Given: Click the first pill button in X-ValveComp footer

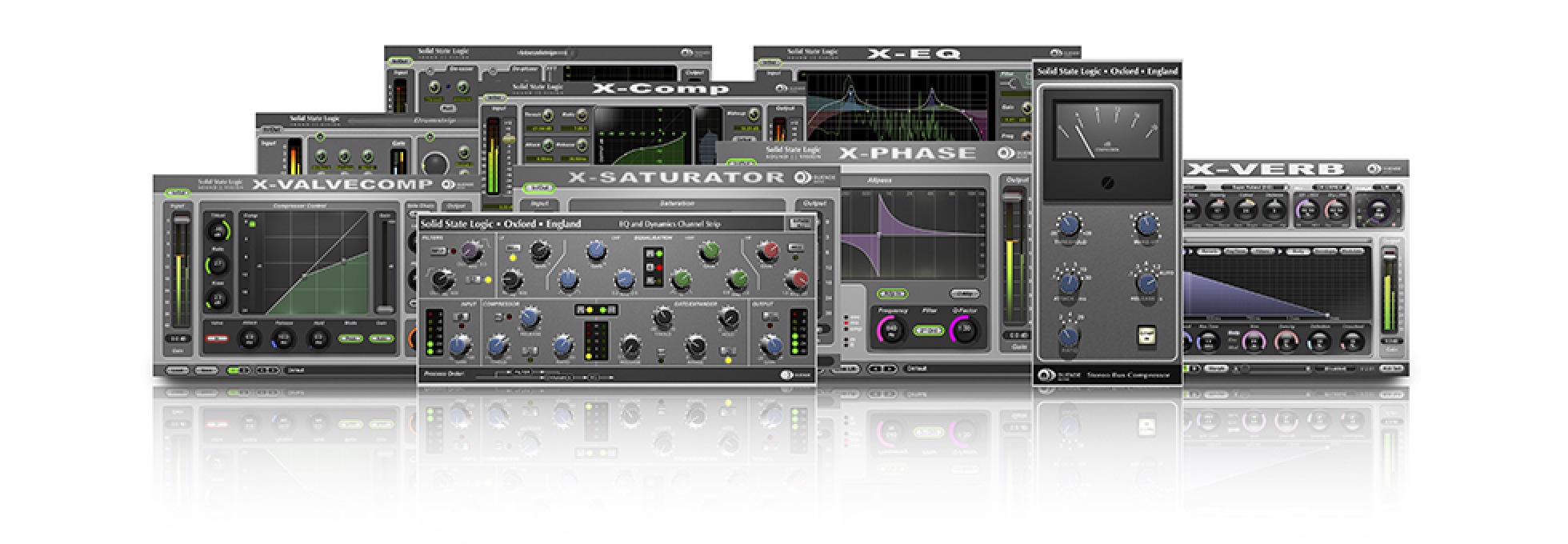Looking at the screenshot, I should pyautogui.click(x=178, y=370).
